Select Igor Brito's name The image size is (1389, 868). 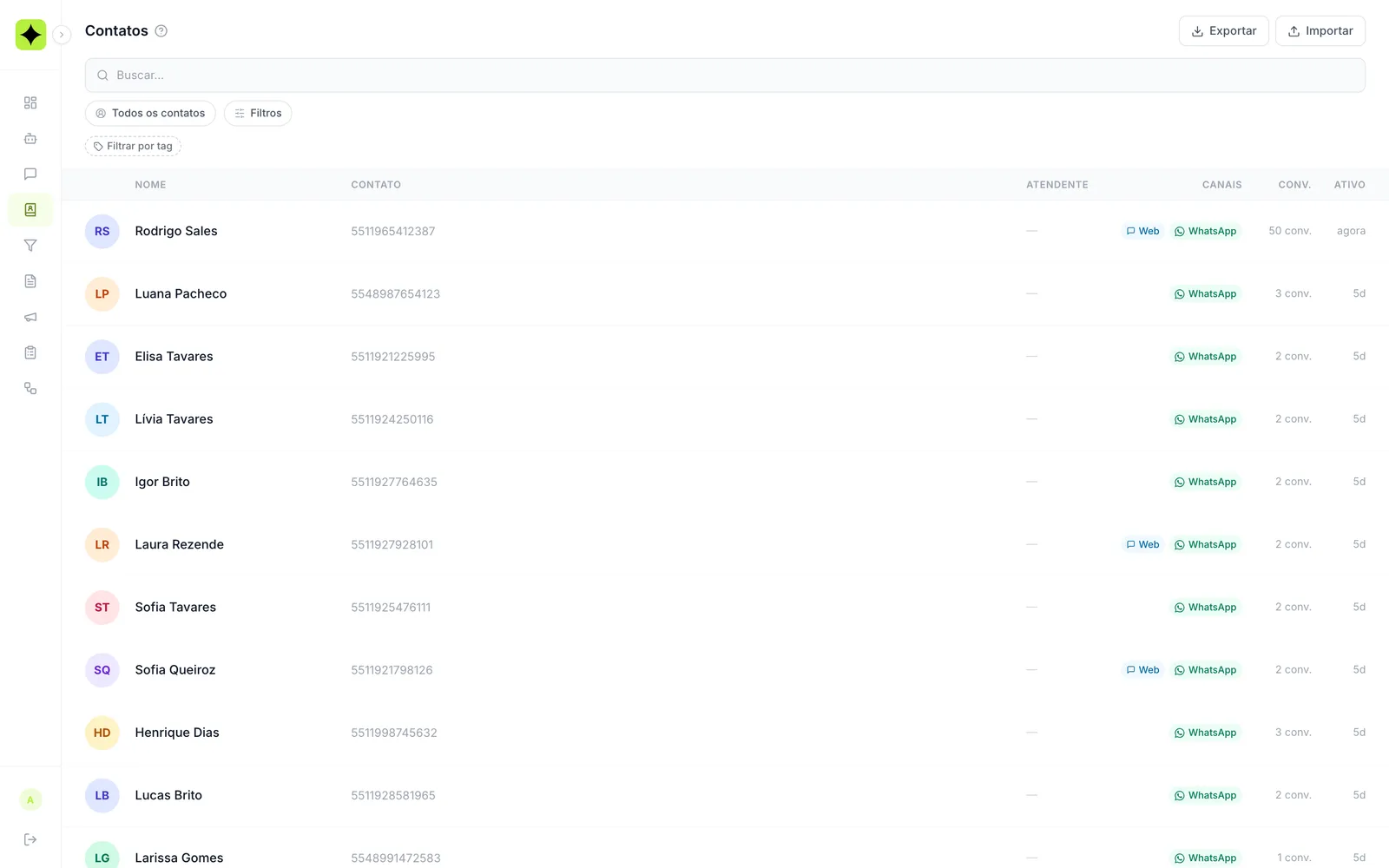pos(162,482)
